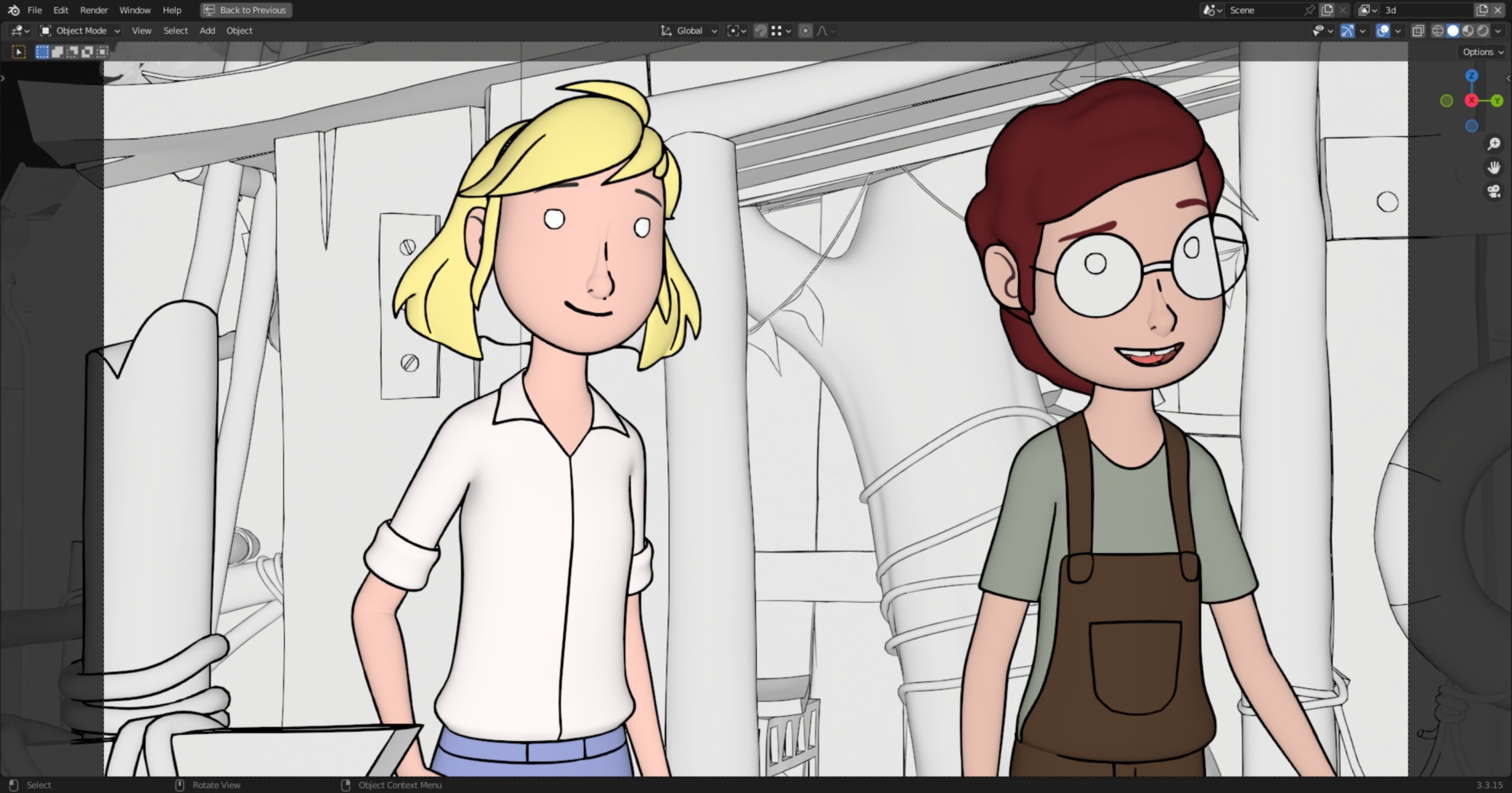
Task: Open the Object Mode dropdown
Action: 79,31
